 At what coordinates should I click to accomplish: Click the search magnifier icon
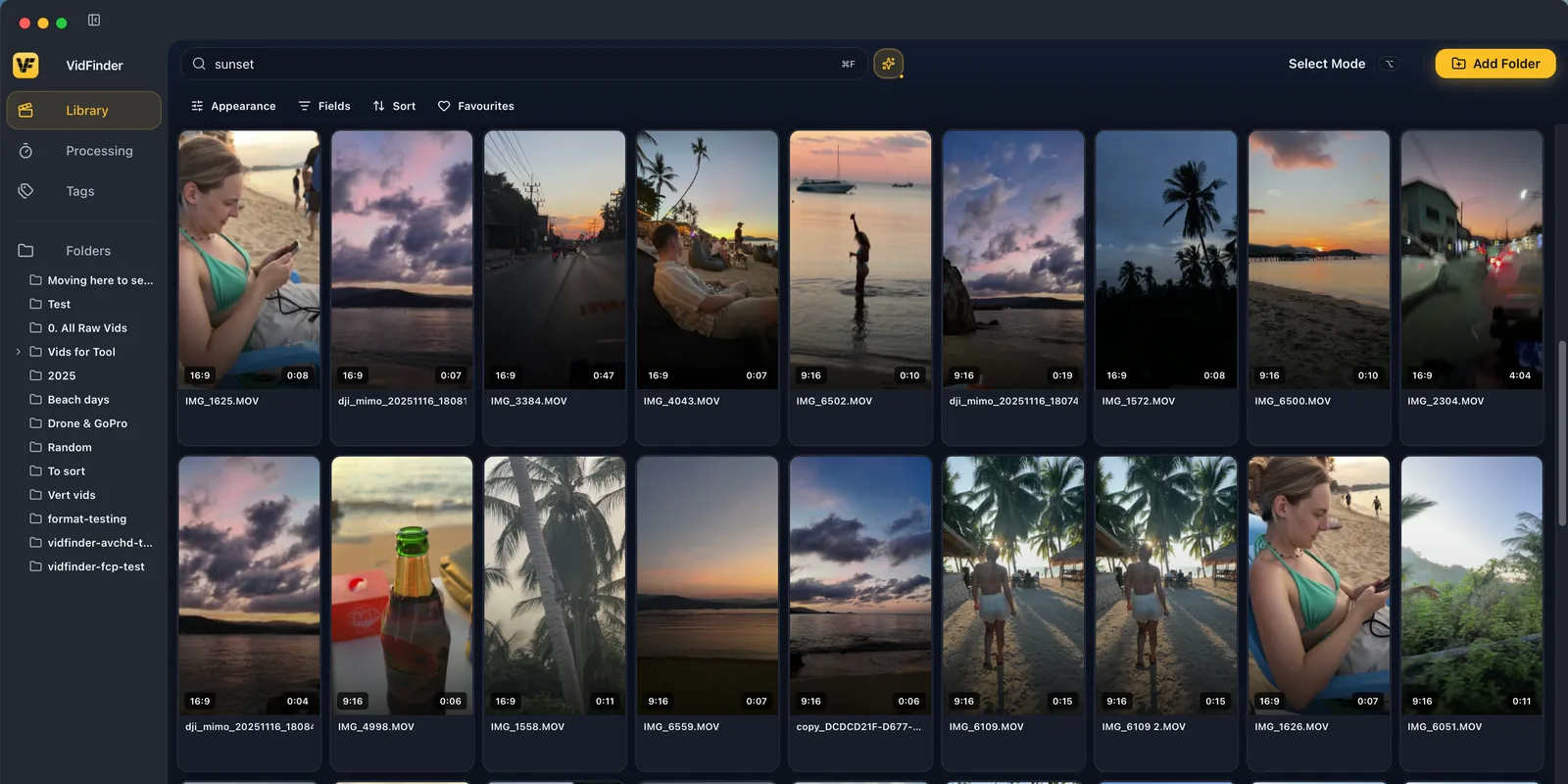click(199, 64)
